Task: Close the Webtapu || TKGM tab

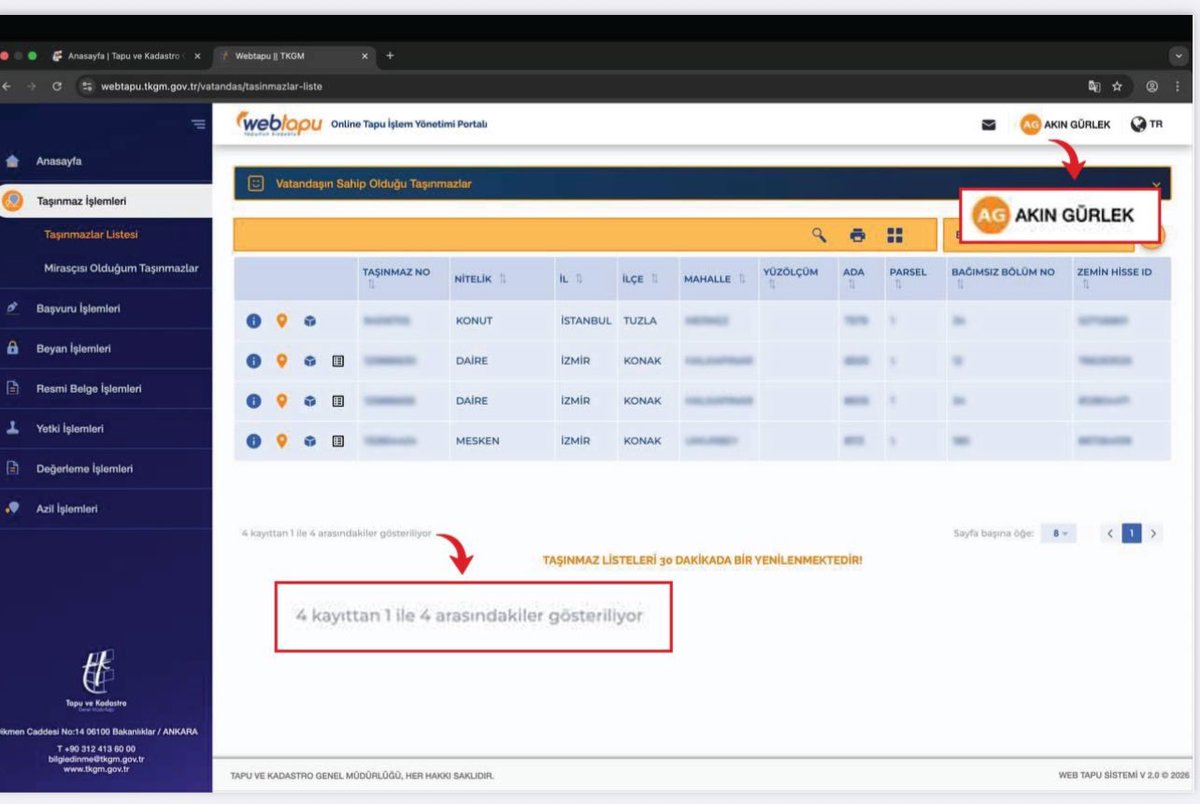Action: pyautogui.click(x=365, y=56)
